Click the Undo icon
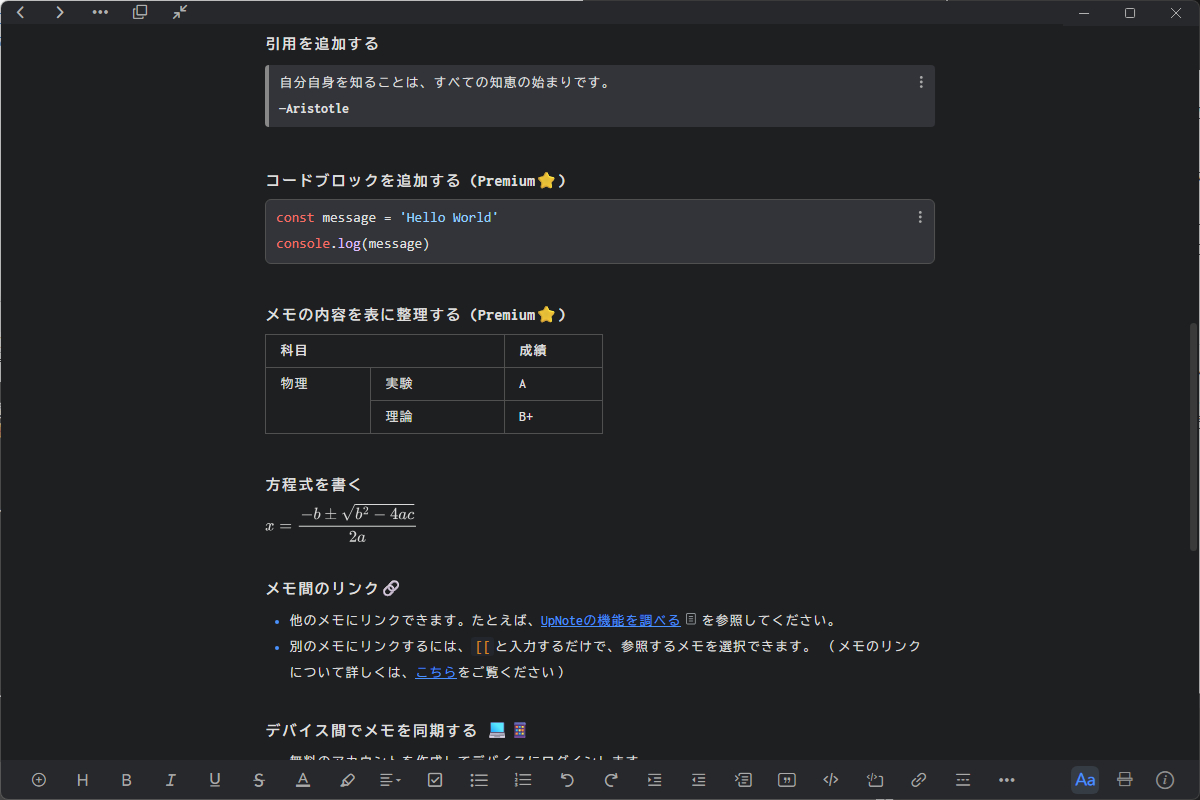 point(567,780)
